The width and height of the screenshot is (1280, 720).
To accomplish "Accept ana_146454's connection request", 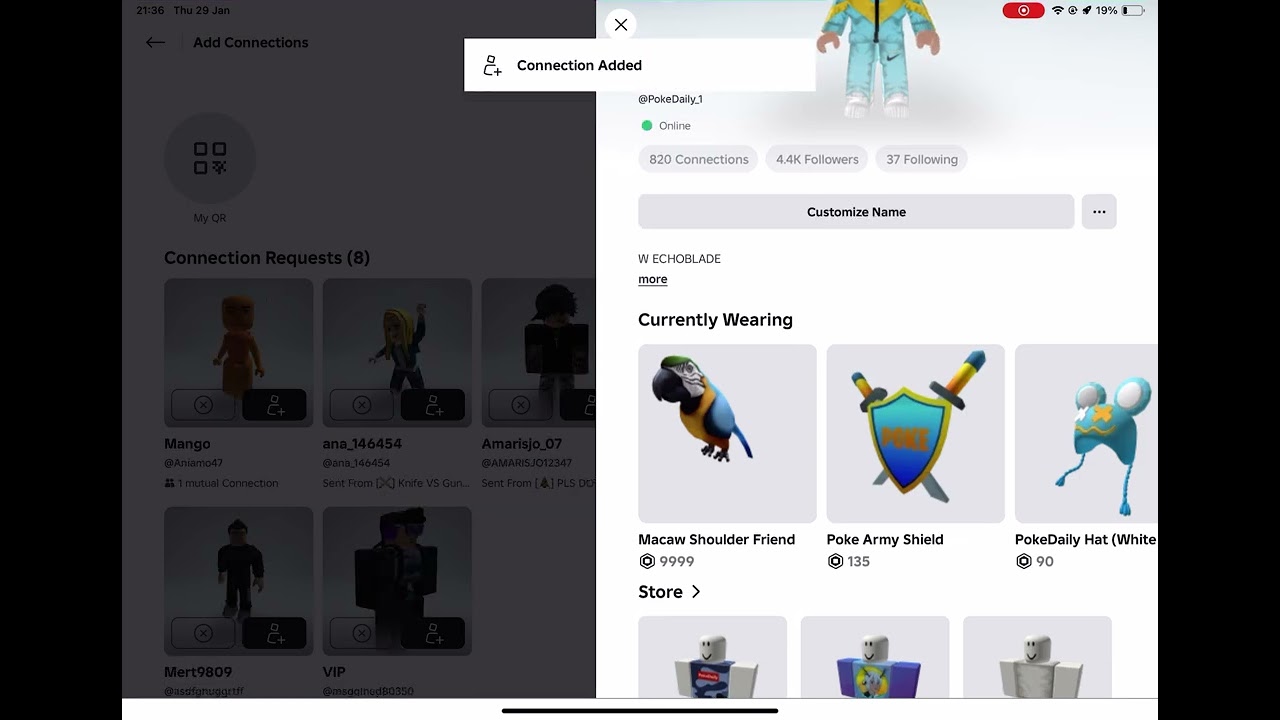I will pyautogui.click(x=433, y=405).
